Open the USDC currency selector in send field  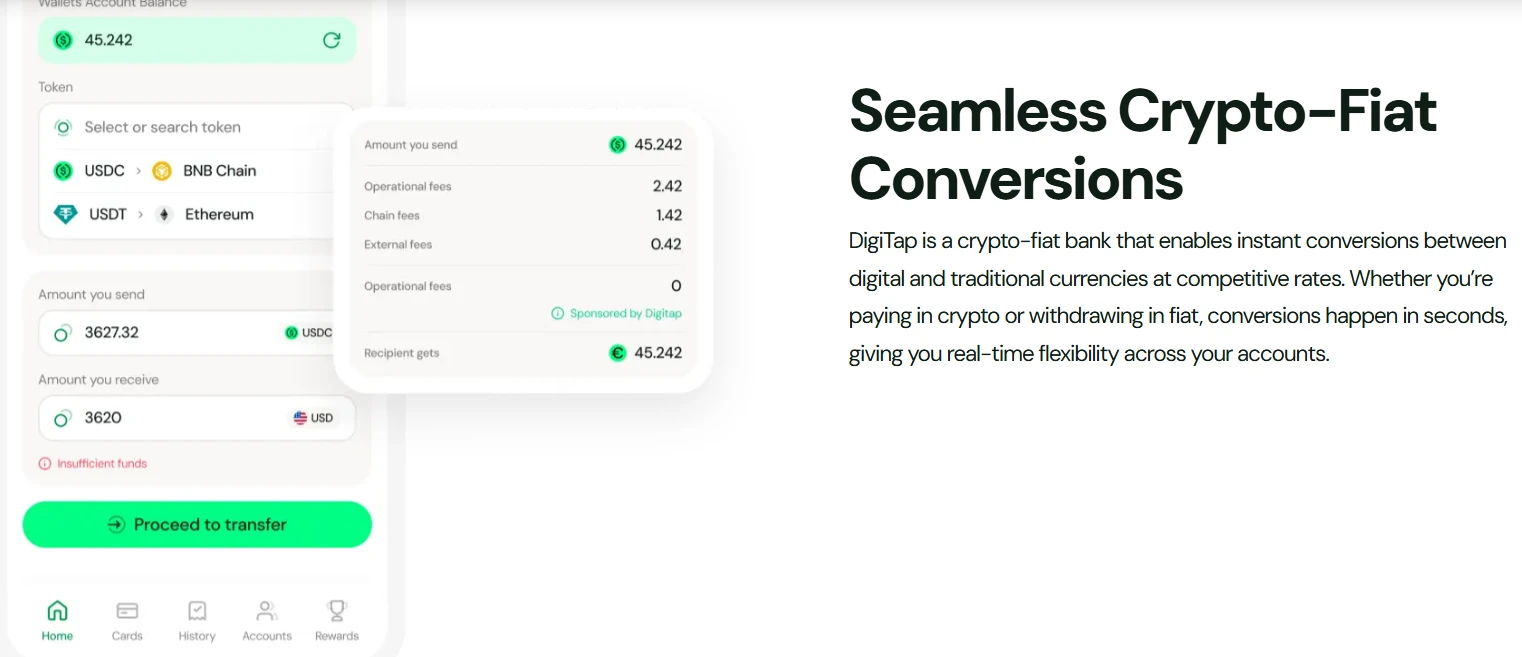[x=308, y=333]
